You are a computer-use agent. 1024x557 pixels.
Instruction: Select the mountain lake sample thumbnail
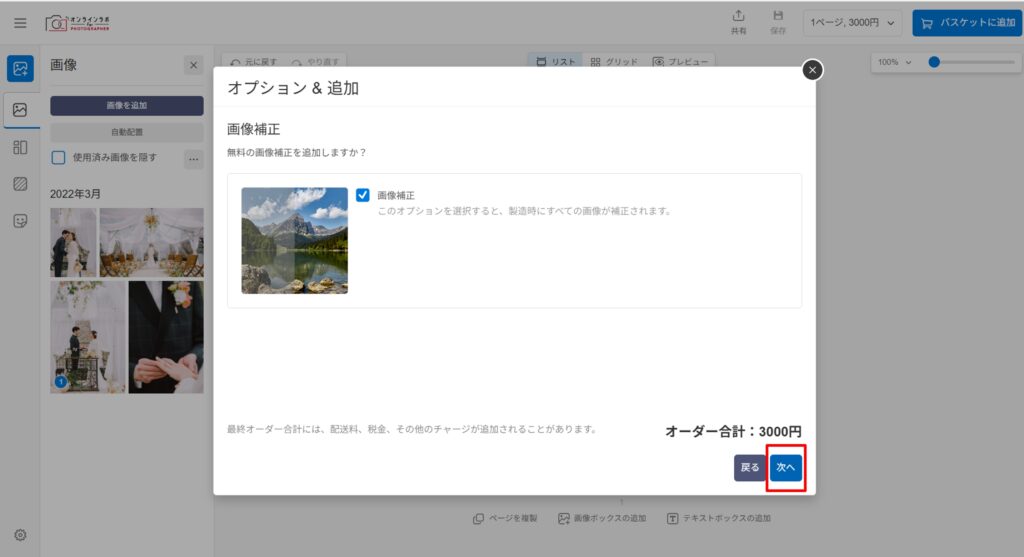click(294, 240)
